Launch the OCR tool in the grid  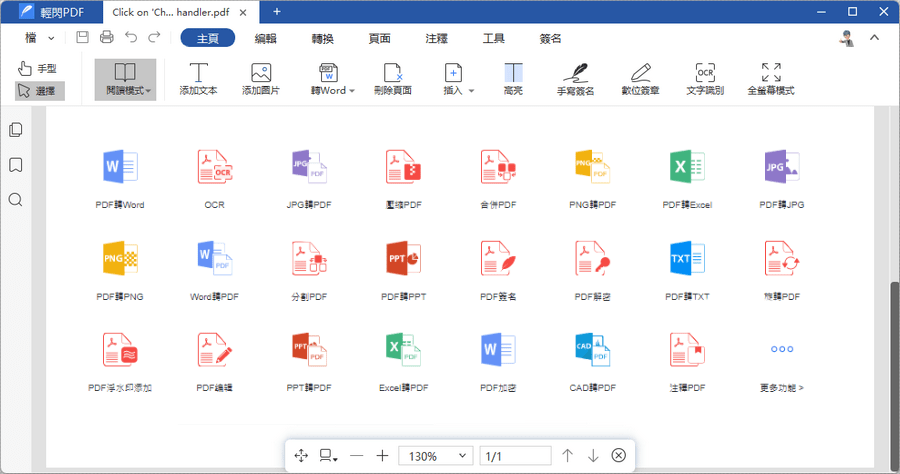coord(215,178)
